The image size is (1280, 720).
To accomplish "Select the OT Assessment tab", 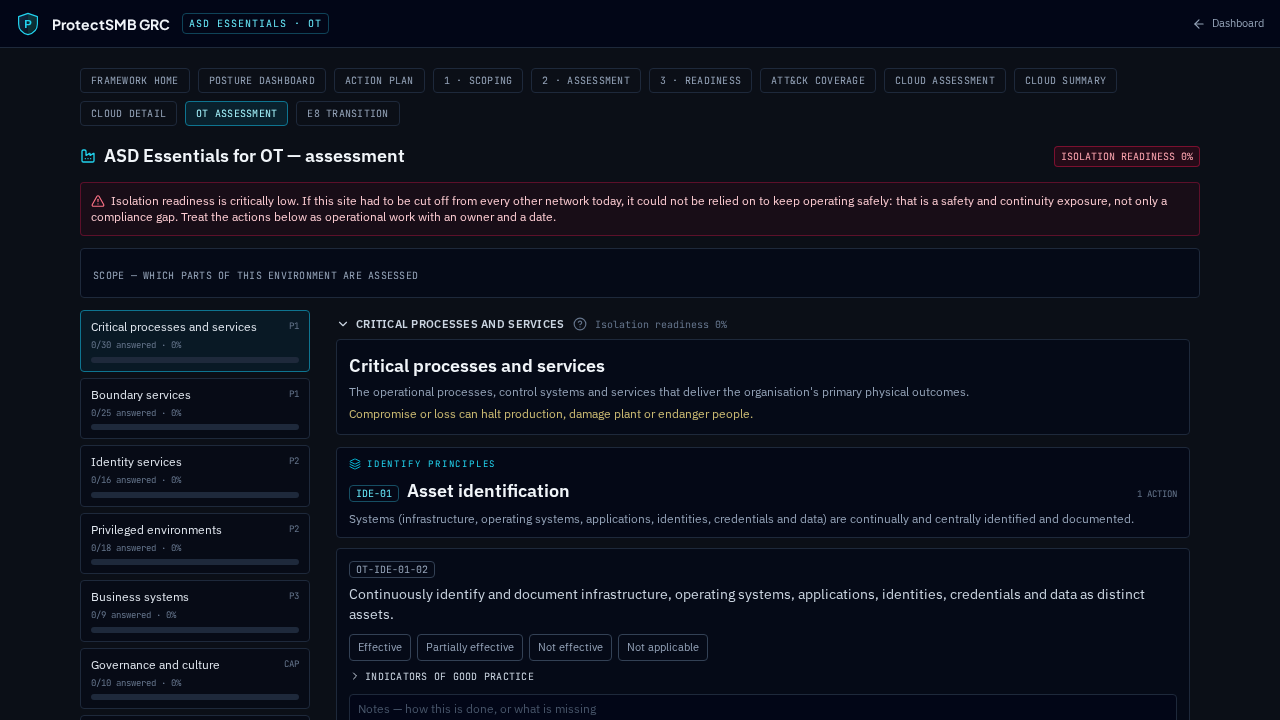I will pos(236,114).
